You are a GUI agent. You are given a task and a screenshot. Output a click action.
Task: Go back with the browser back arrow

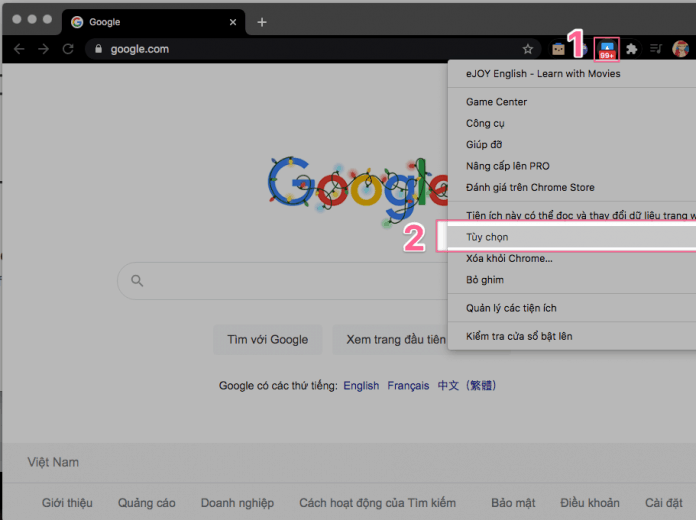19,49
